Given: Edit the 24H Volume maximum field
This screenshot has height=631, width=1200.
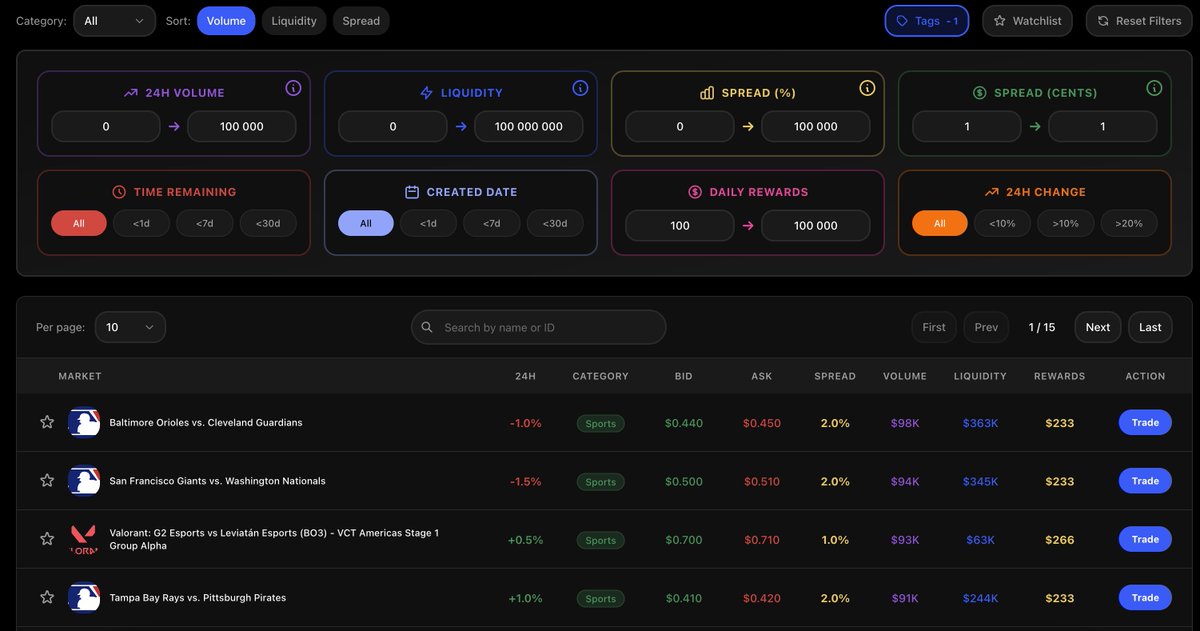Looking at the screenshot, I should [x=242, y=127].
